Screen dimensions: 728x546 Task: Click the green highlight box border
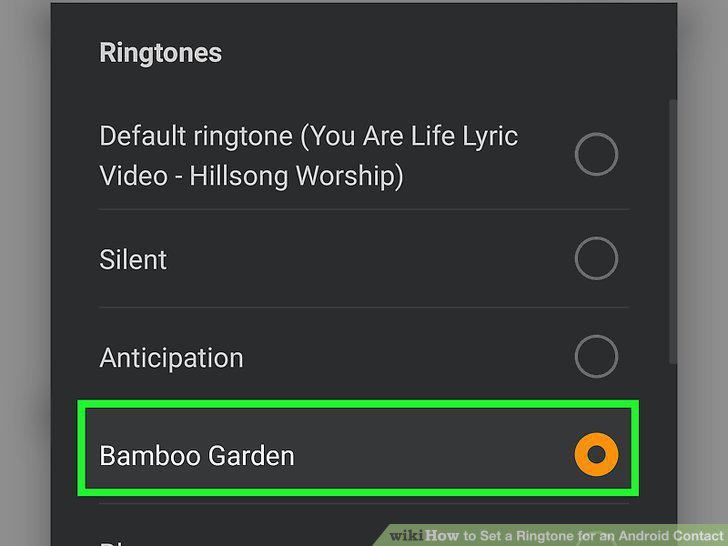click(x=358, y=404)
